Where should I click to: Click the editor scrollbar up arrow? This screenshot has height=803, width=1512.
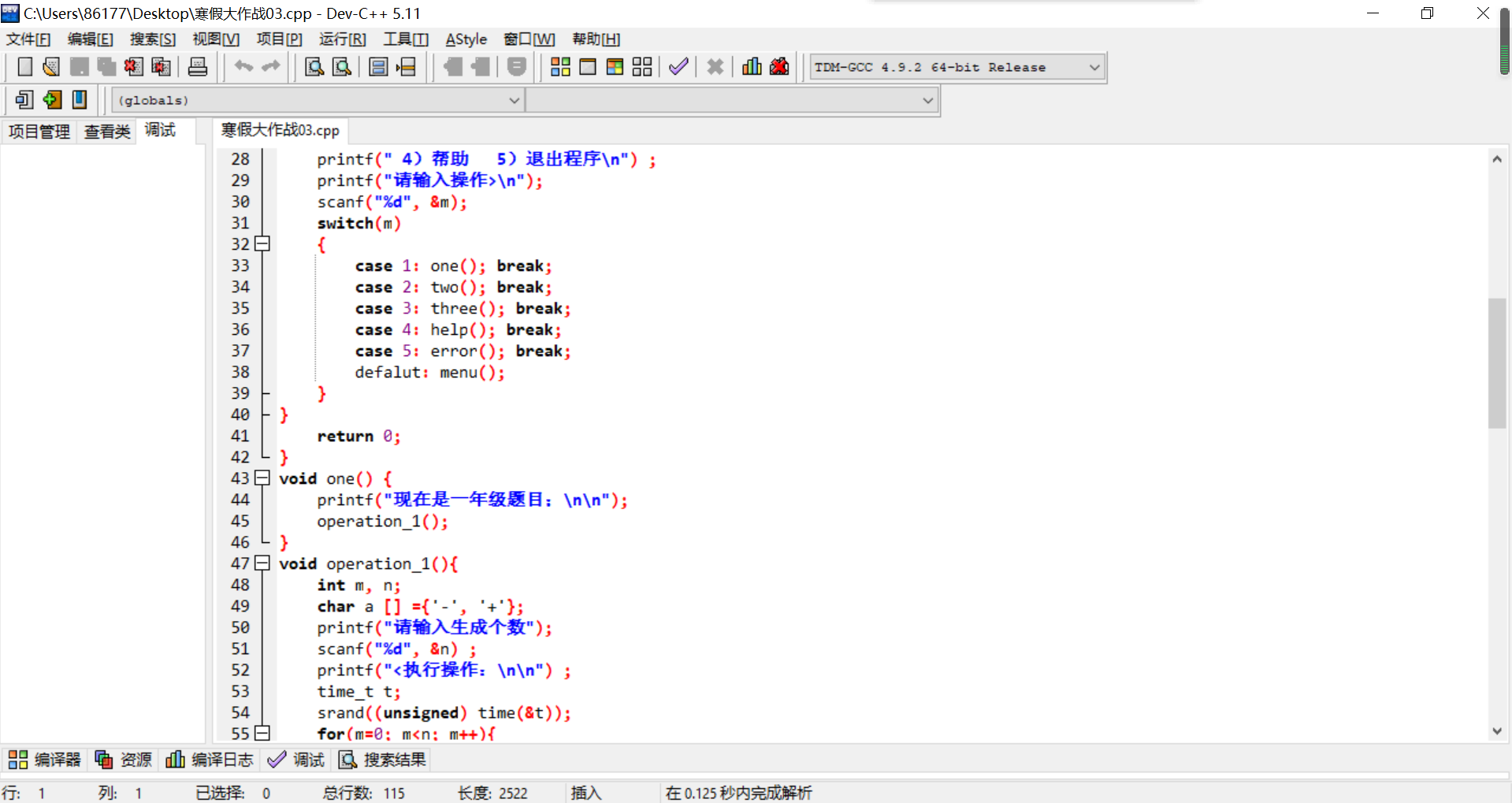pos(1497,159)
